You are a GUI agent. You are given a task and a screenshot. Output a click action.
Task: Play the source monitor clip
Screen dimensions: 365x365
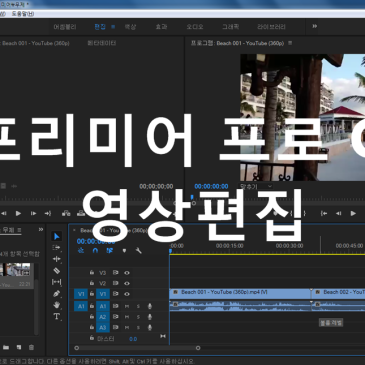[x=18, y=213]
